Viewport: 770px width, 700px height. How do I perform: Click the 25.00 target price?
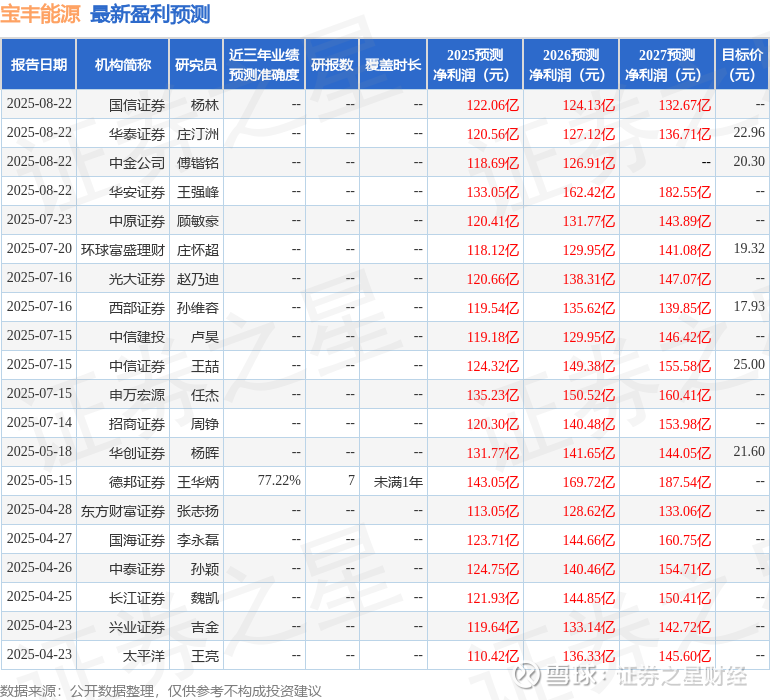pyautogui.click(x=749, y=364)
